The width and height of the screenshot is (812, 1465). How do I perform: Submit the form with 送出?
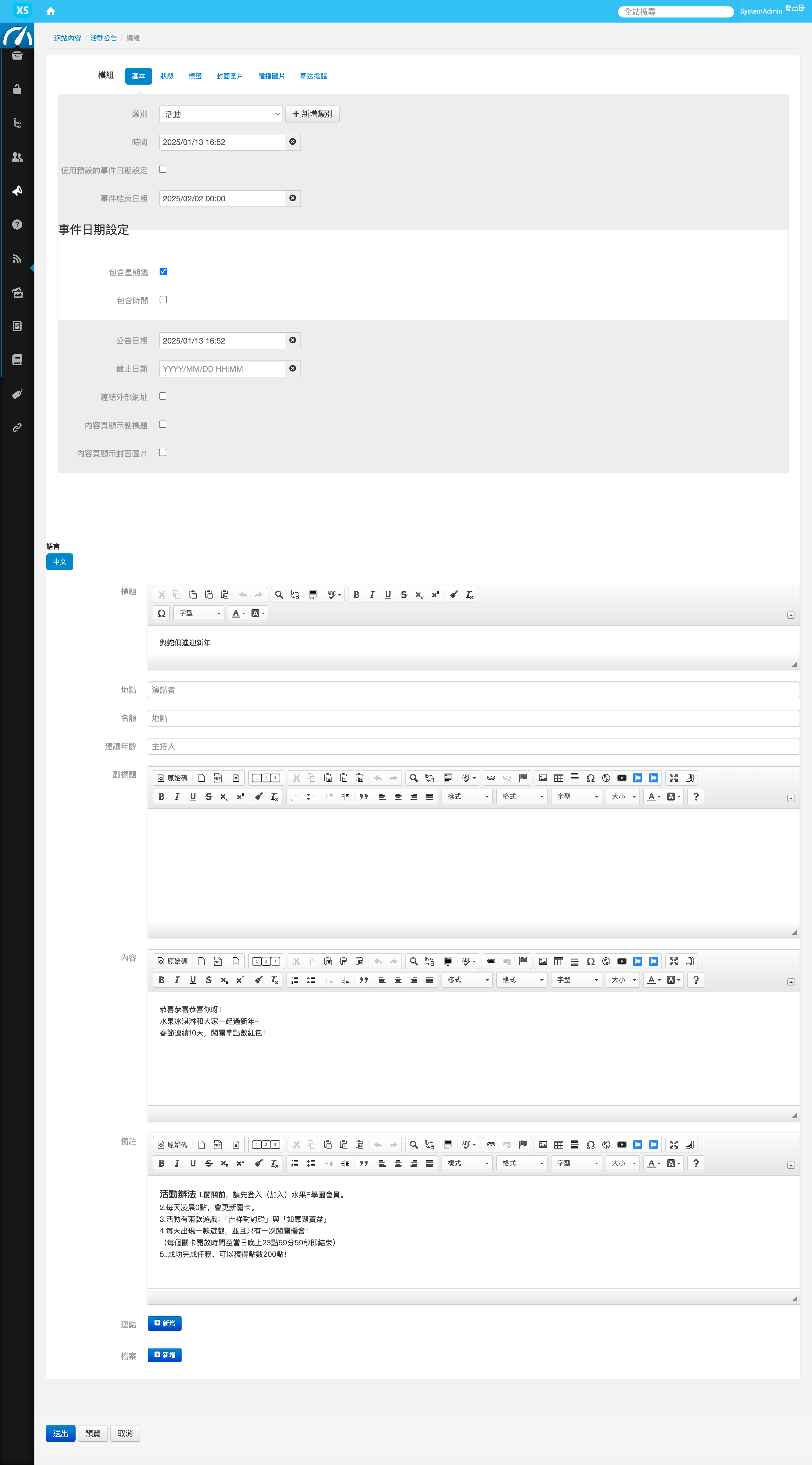coord(60,1433)
